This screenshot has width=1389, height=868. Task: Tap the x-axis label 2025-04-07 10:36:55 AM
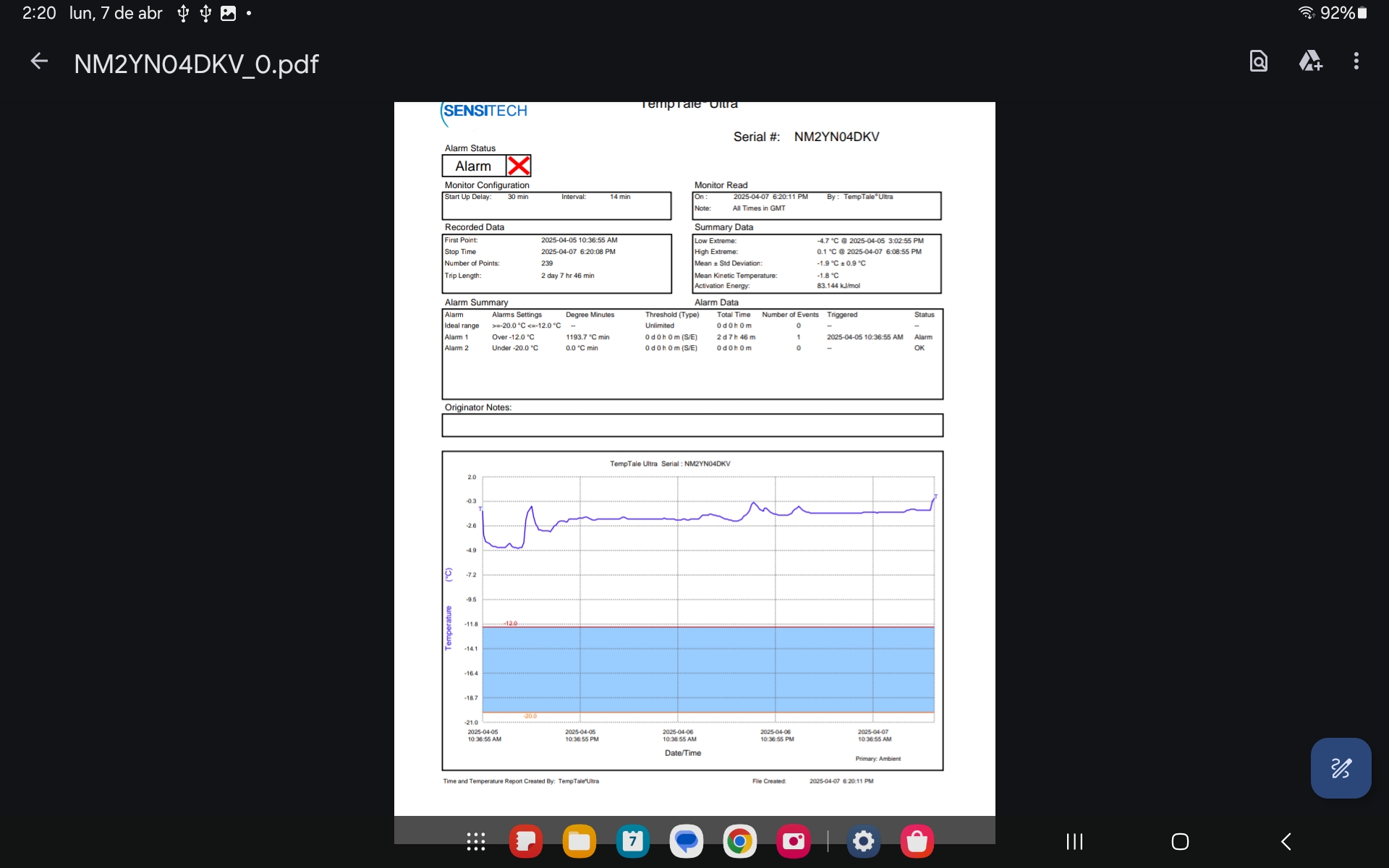(874, 736)
